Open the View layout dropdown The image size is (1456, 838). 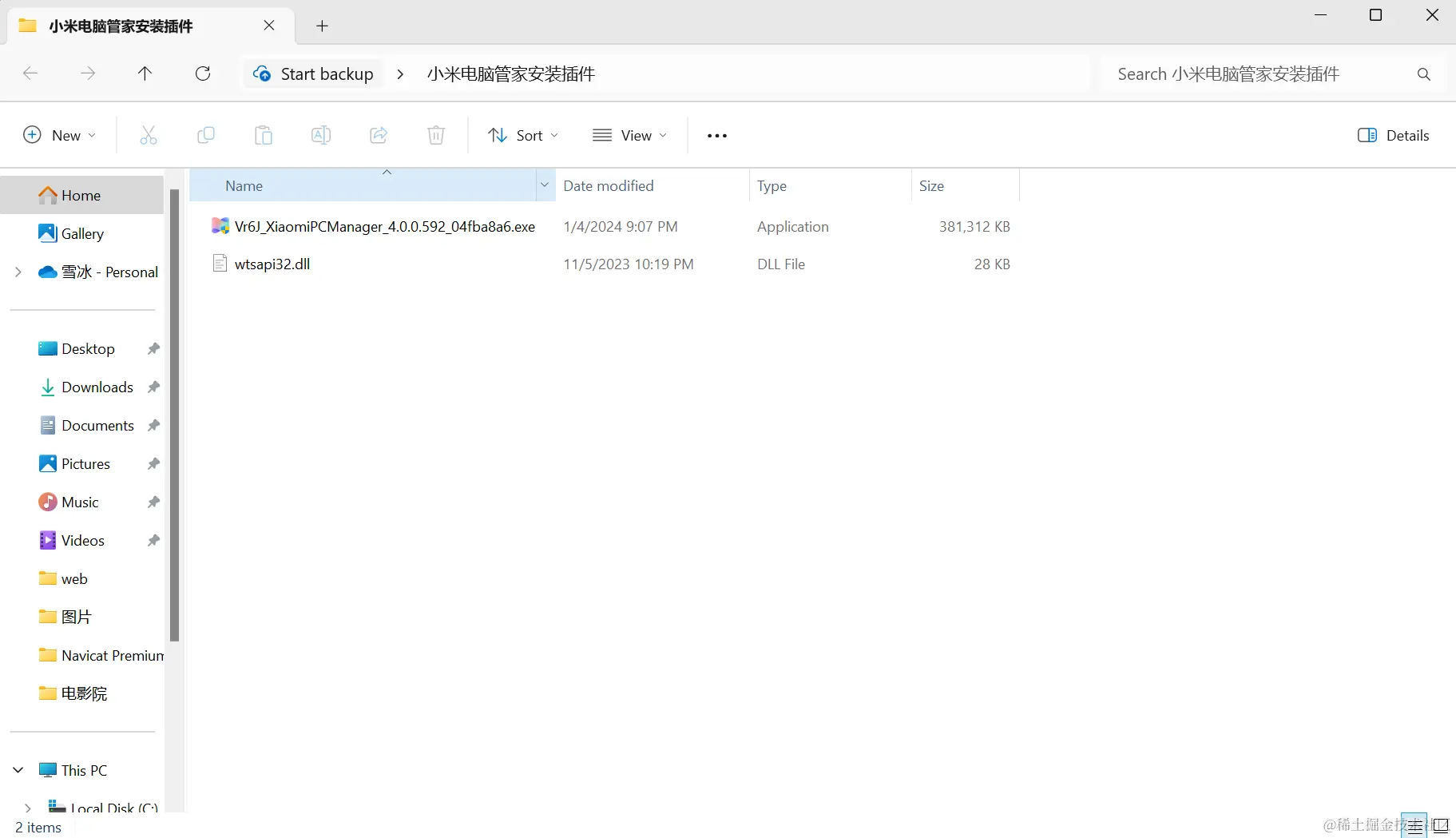630,135
